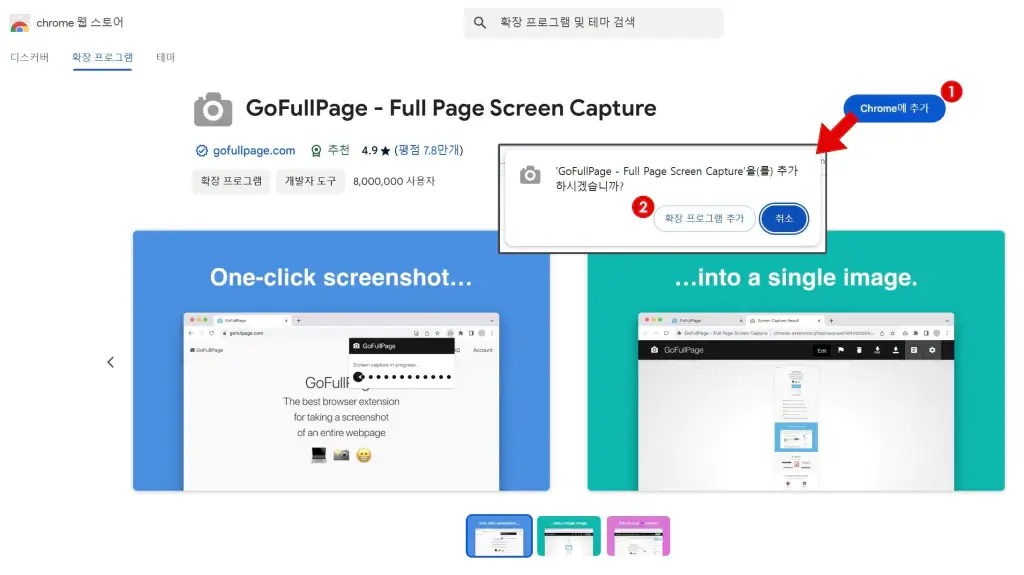This screenshot has width=1024, height=575.
Task: Select the green second screenshot thumbnail
Action: pos(568,536)
